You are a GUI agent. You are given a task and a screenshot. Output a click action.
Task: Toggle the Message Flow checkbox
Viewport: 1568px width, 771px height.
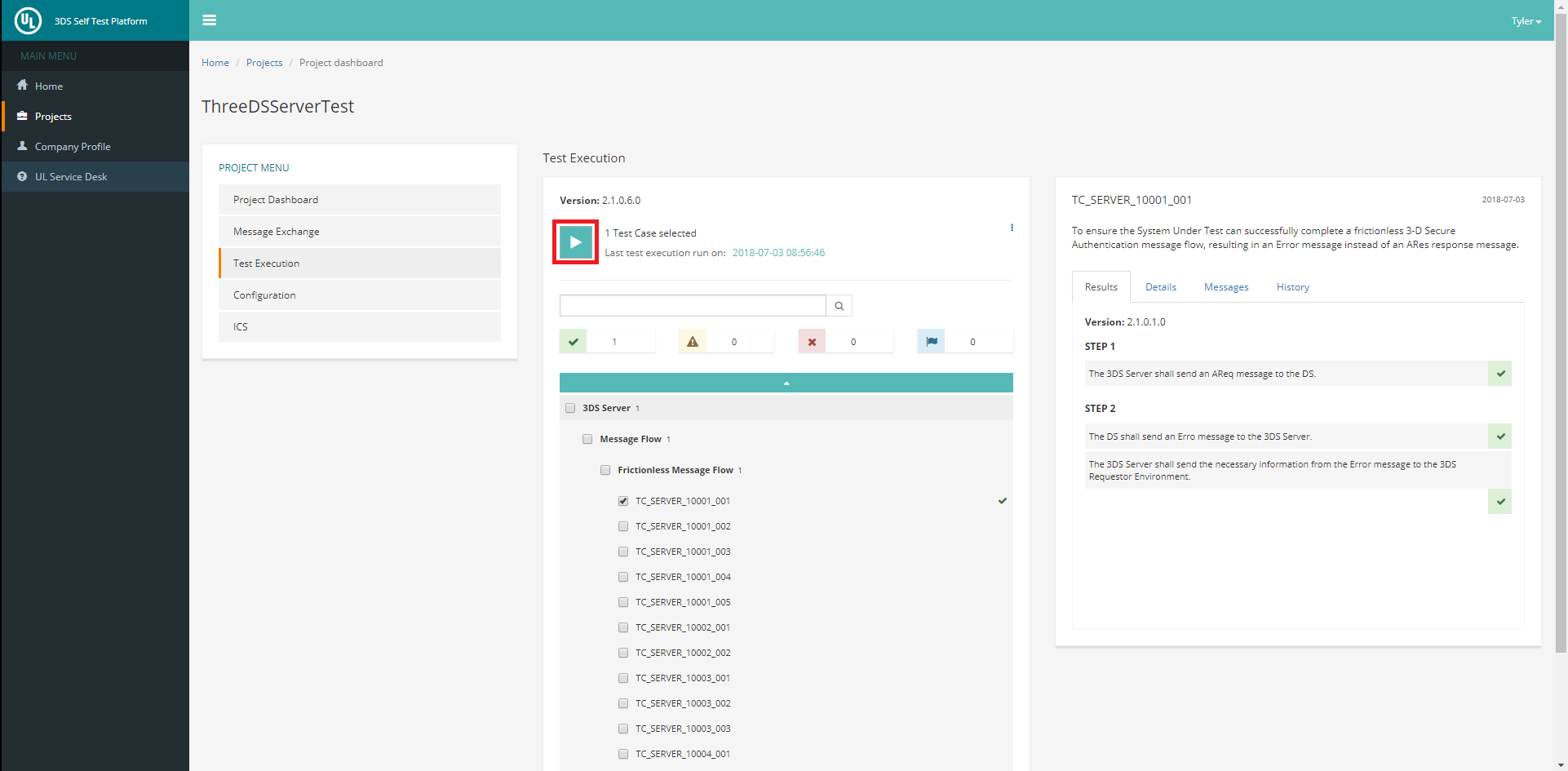587,439
